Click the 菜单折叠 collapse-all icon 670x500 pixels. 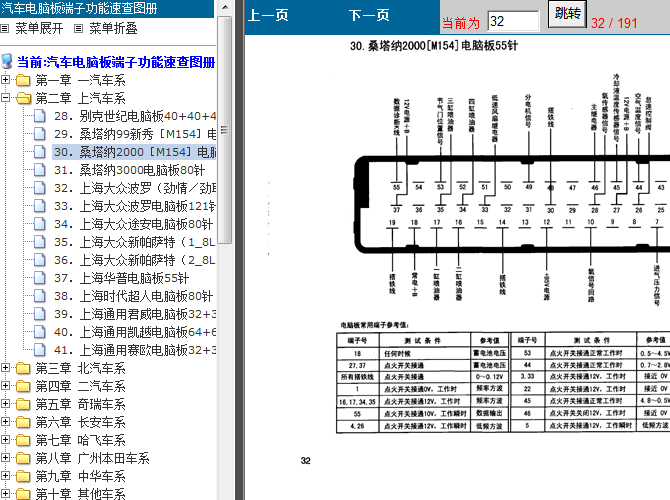pyautogui.click(x=78, y=29)
